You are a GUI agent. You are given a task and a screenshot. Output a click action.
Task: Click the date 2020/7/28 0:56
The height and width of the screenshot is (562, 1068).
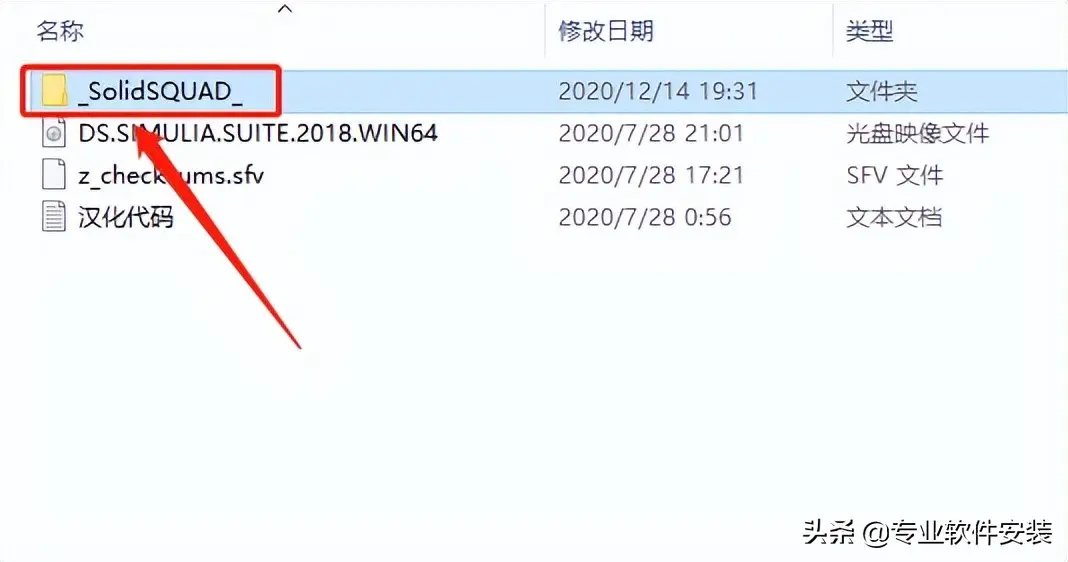[x=645, y=217]
